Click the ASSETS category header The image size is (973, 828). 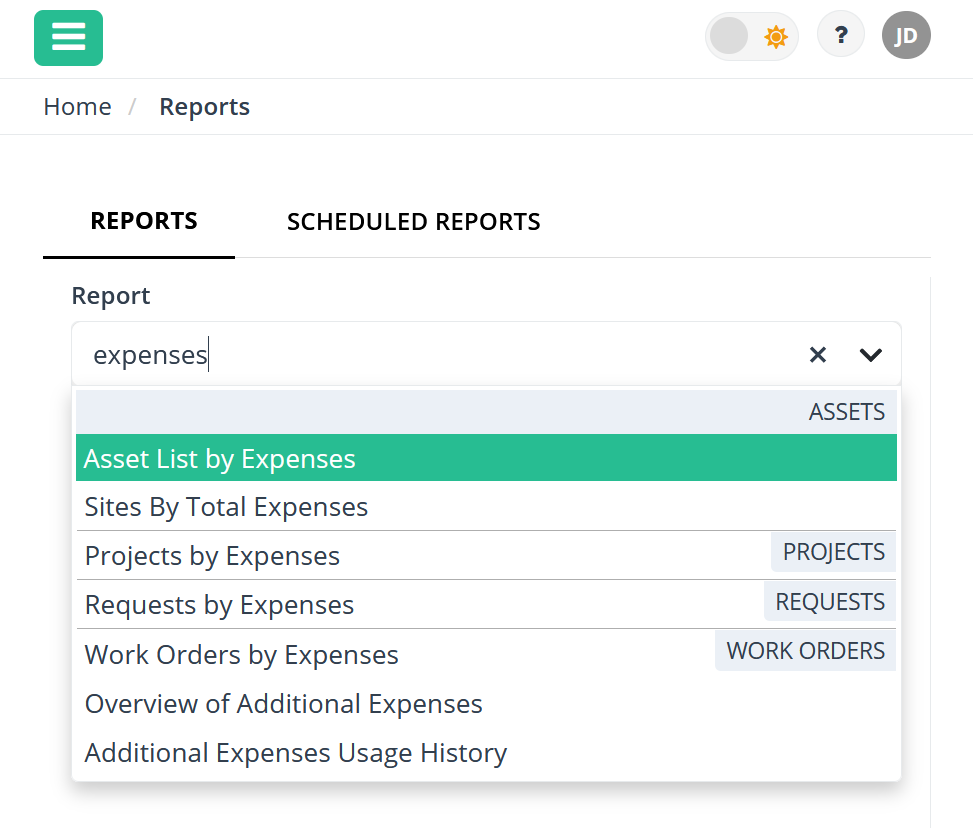(846, 411)
